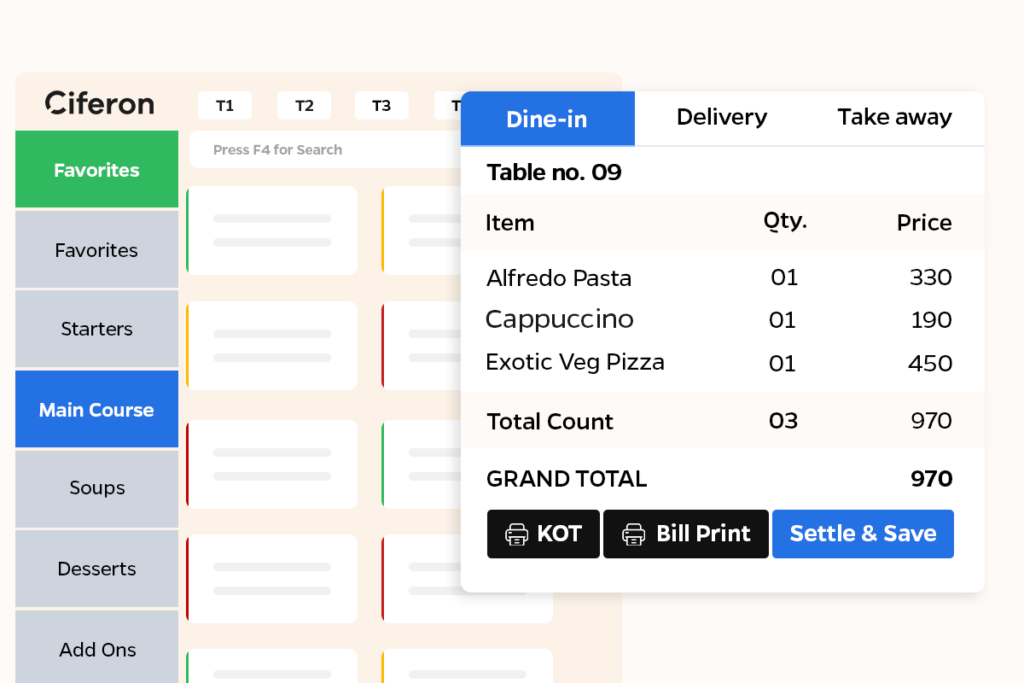
Task: Click the Ciferon logo
Action: [99, 103]
